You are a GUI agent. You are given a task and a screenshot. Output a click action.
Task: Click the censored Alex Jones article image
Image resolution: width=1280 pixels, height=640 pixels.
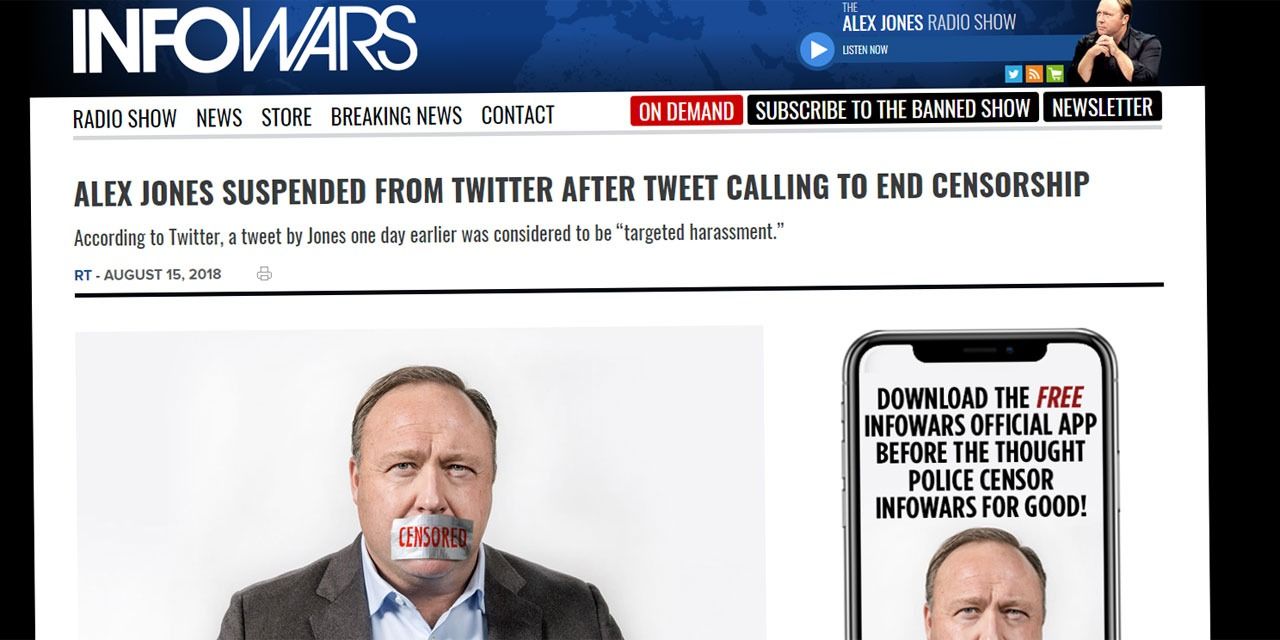[x=420, y=483]
